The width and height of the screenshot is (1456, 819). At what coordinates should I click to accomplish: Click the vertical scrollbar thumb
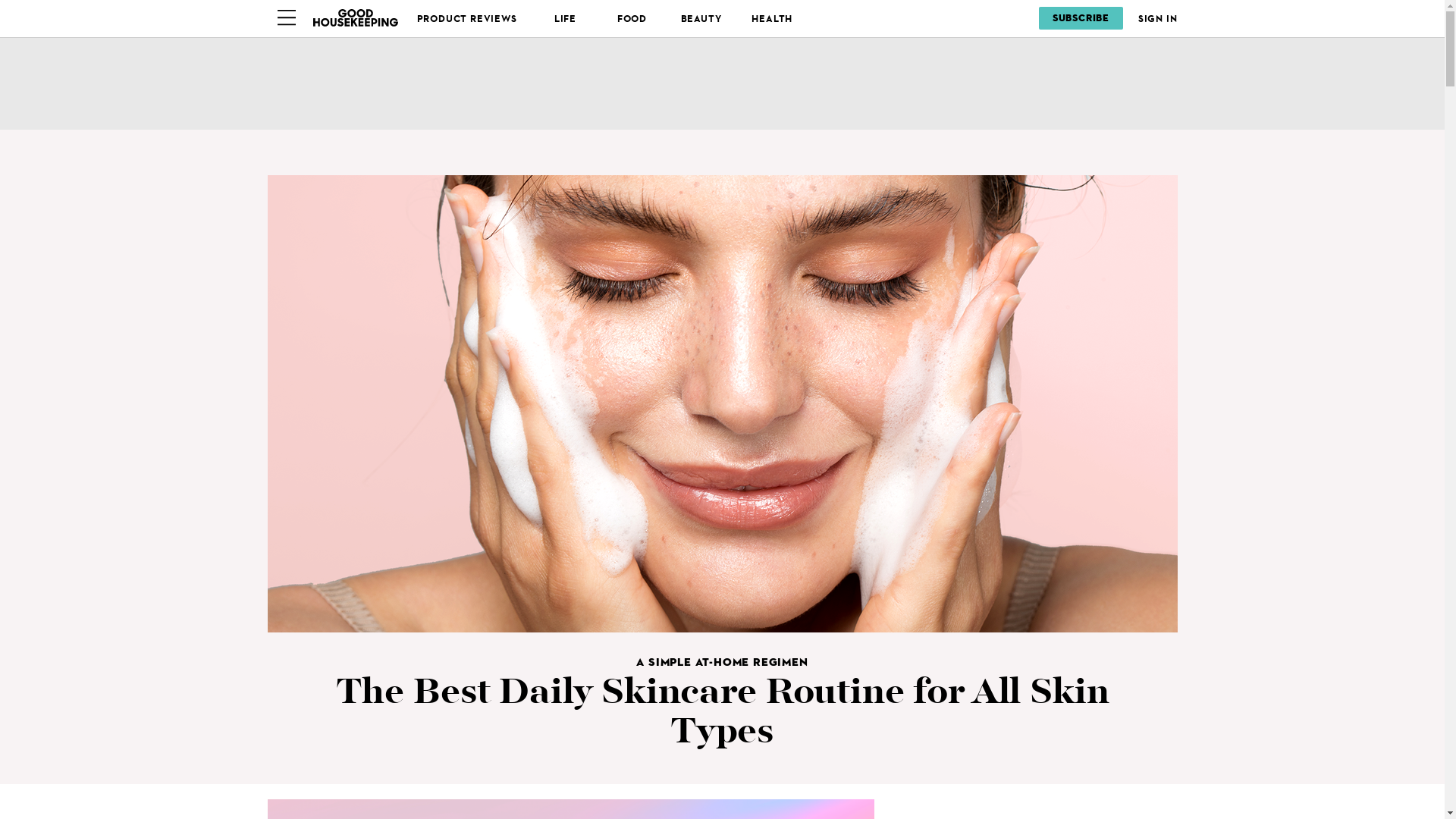pos(1450,49)
